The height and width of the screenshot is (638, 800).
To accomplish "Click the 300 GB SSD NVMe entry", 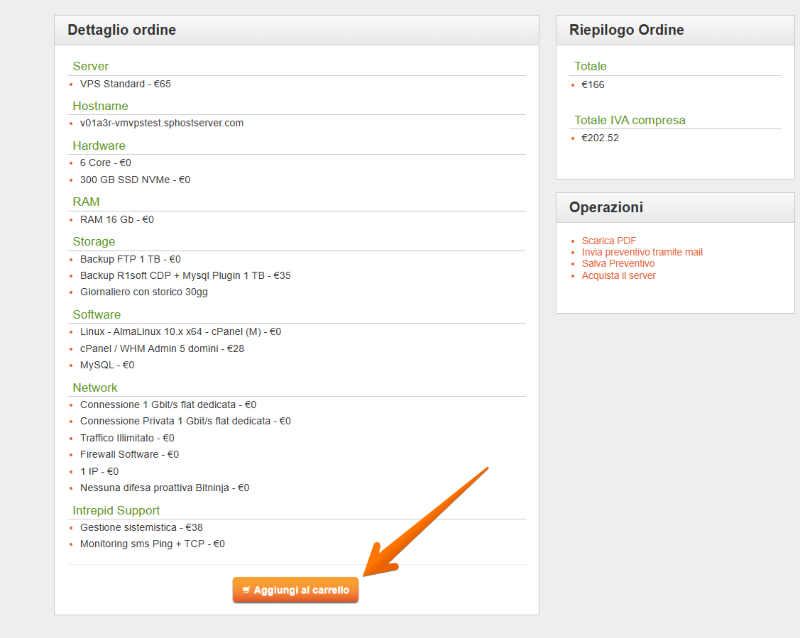I will [135, 180].
